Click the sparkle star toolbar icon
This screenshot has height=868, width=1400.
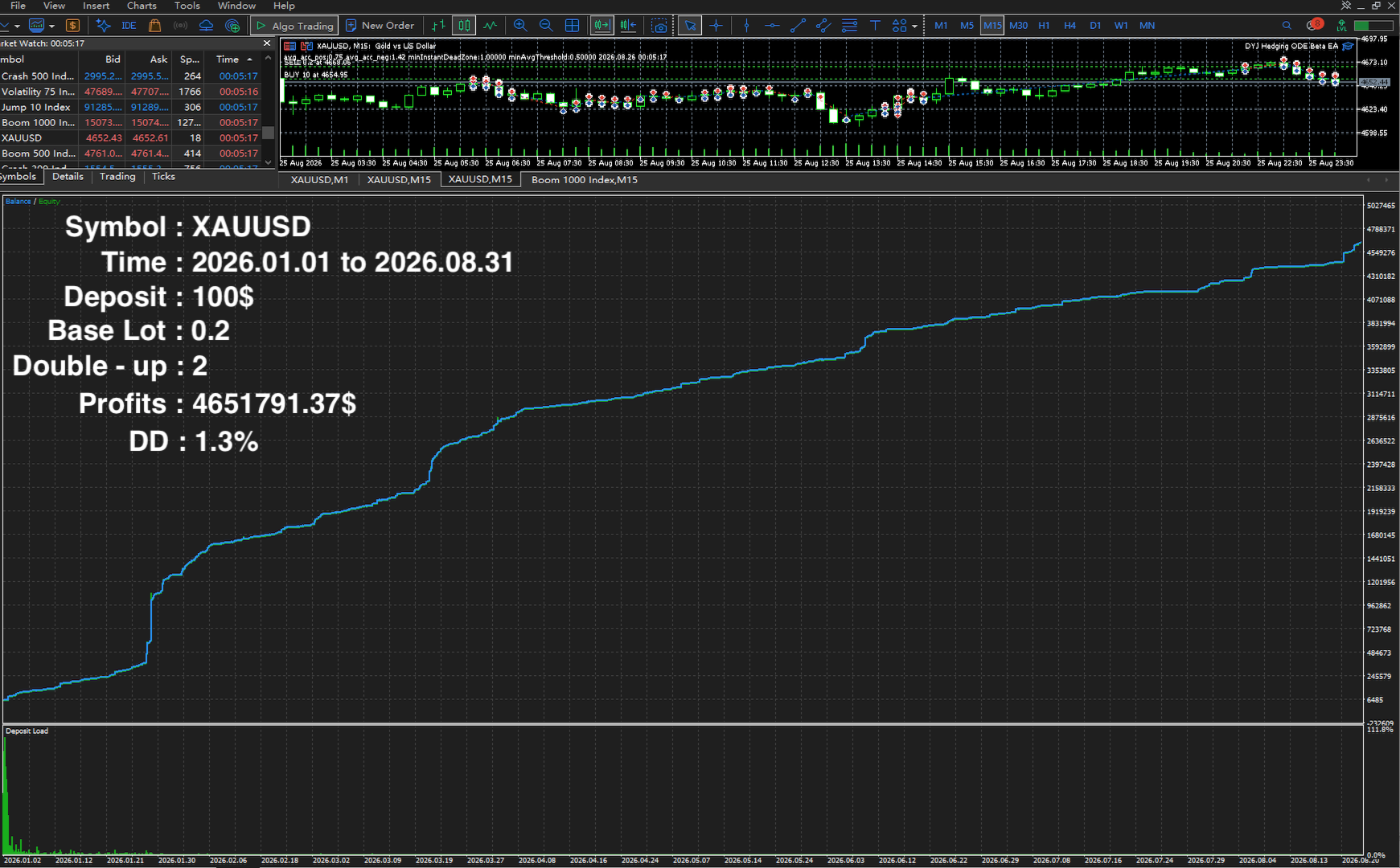click(103, 26)
